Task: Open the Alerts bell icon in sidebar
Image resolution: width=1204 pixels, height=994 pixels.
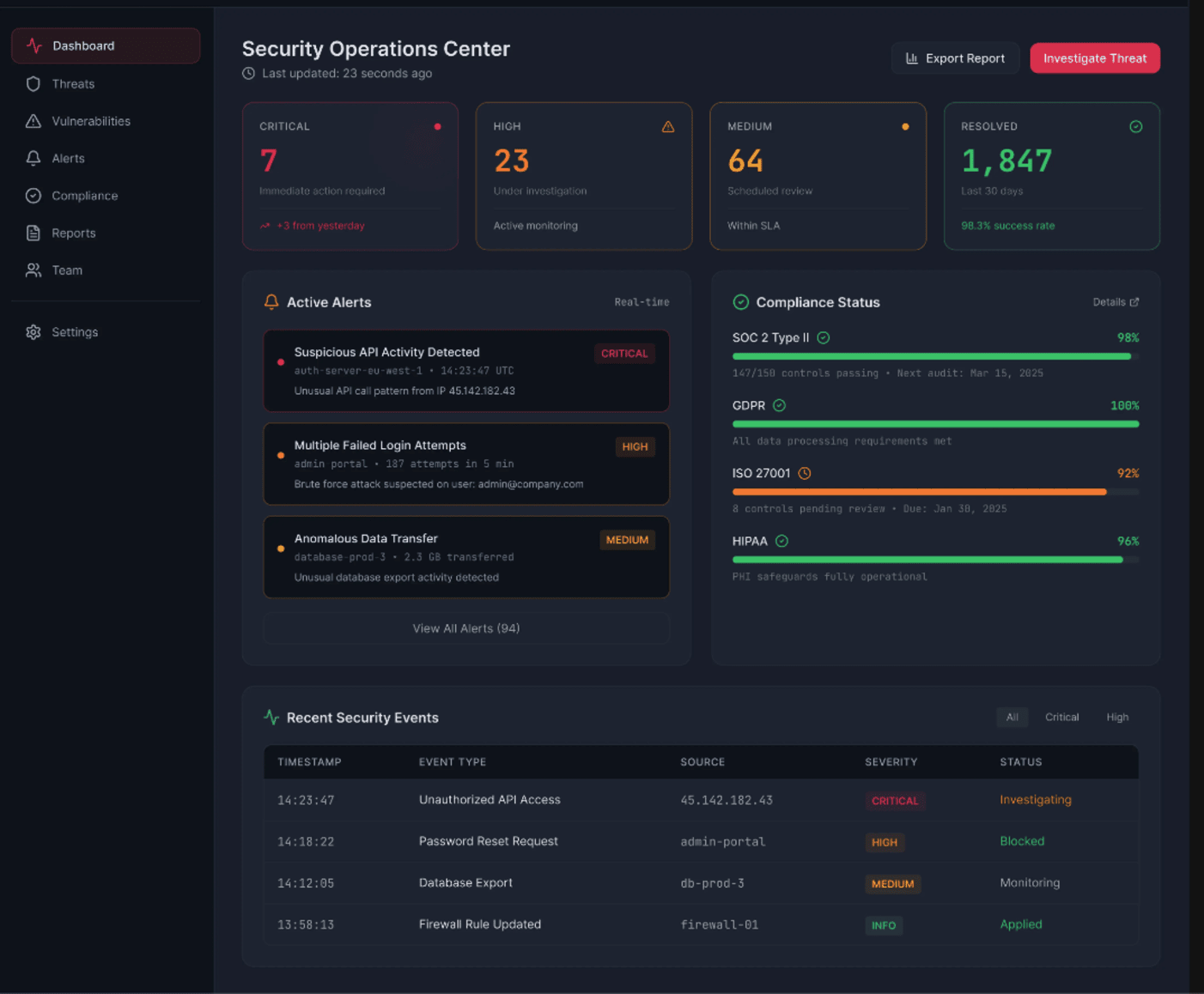Action: [33, 158]
